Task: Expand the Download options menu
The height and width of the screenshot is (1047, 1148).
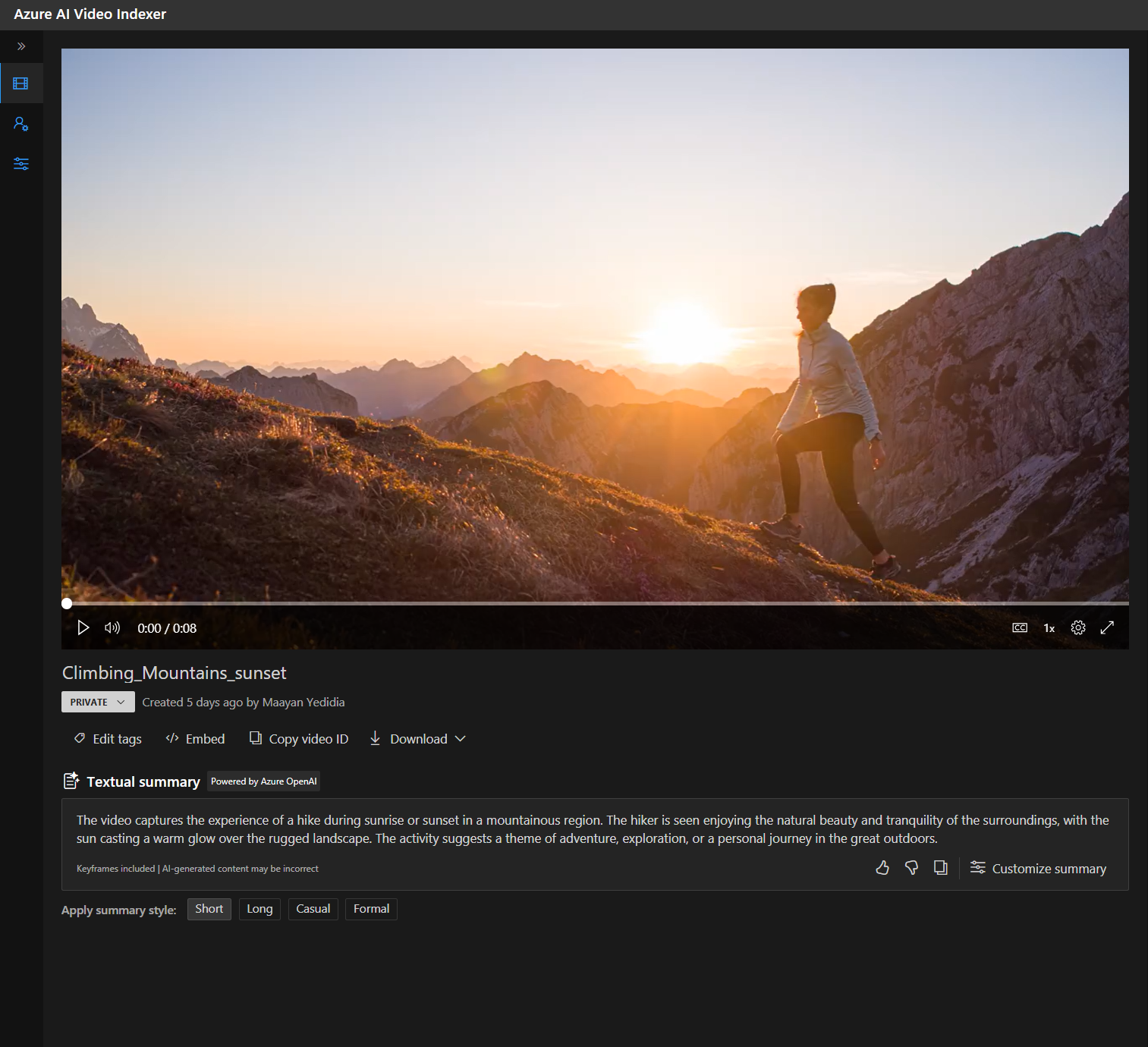Action: click(x=417, y=738)
